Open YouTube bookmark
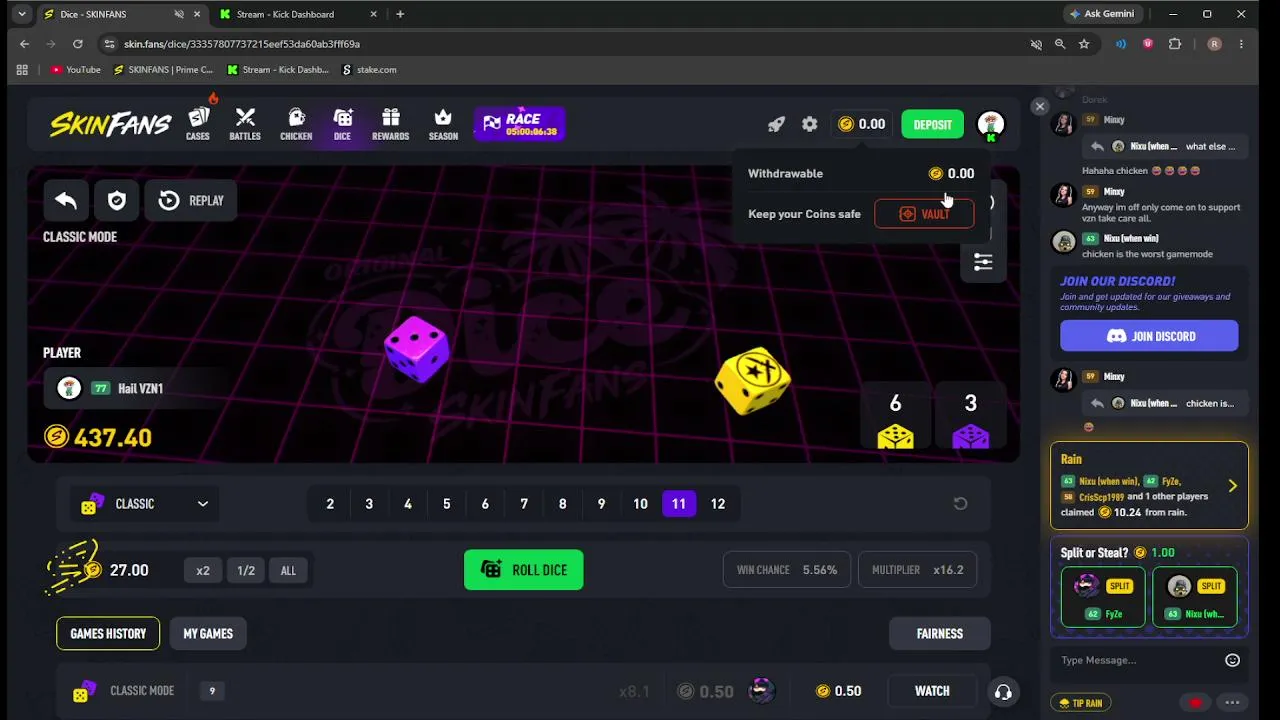 click(x=75, y=70)
